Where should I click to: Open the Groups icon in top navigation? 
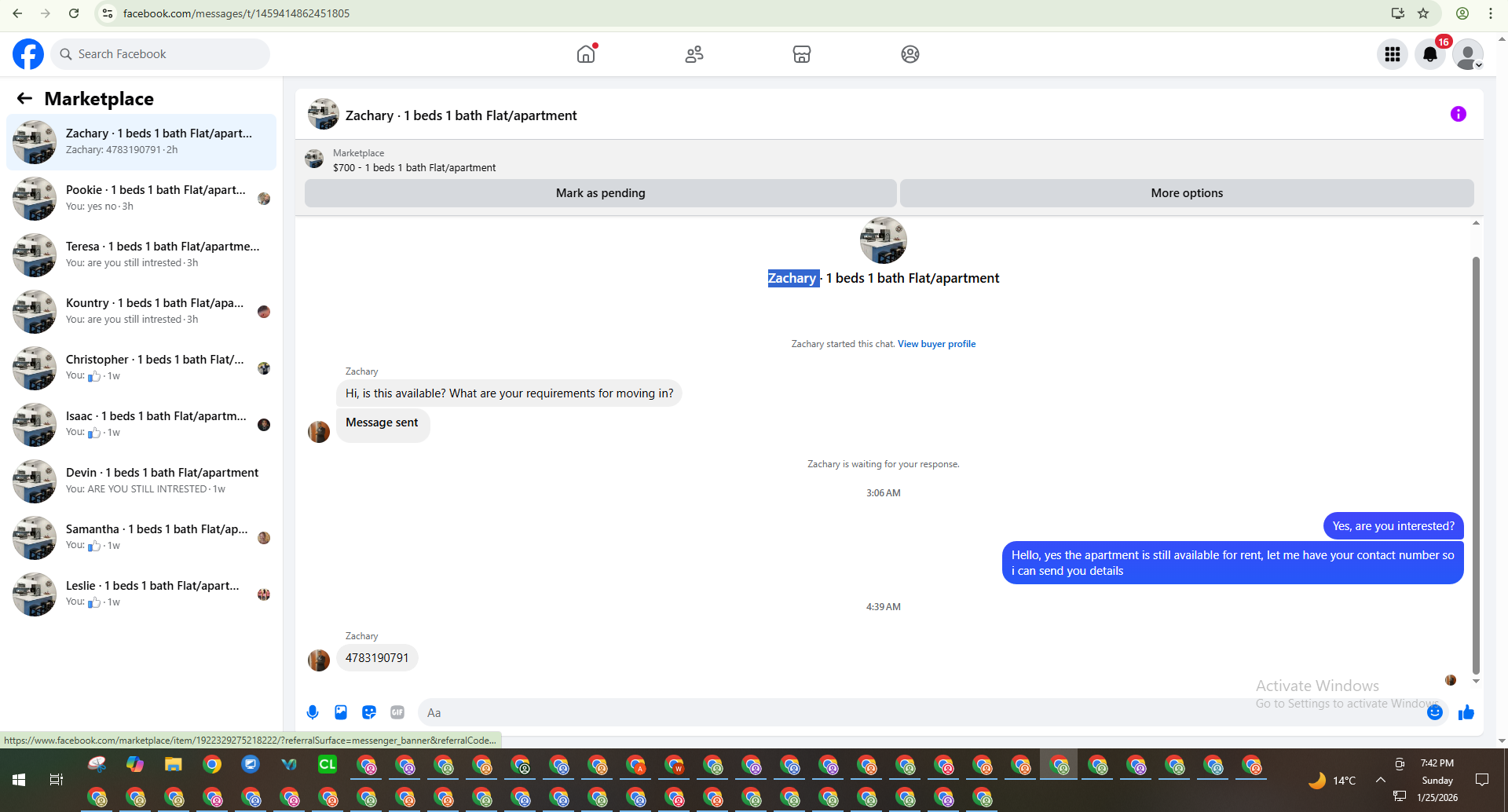(x=910, y=54)
